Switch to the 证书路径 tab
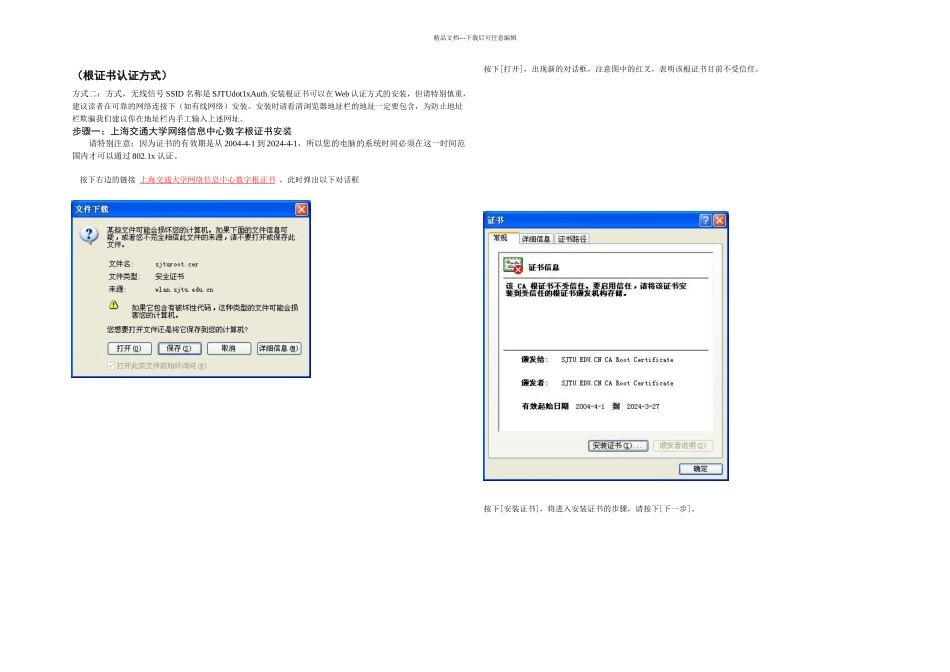The height and width of the screenshot is (672, 950). click(572, 239)
